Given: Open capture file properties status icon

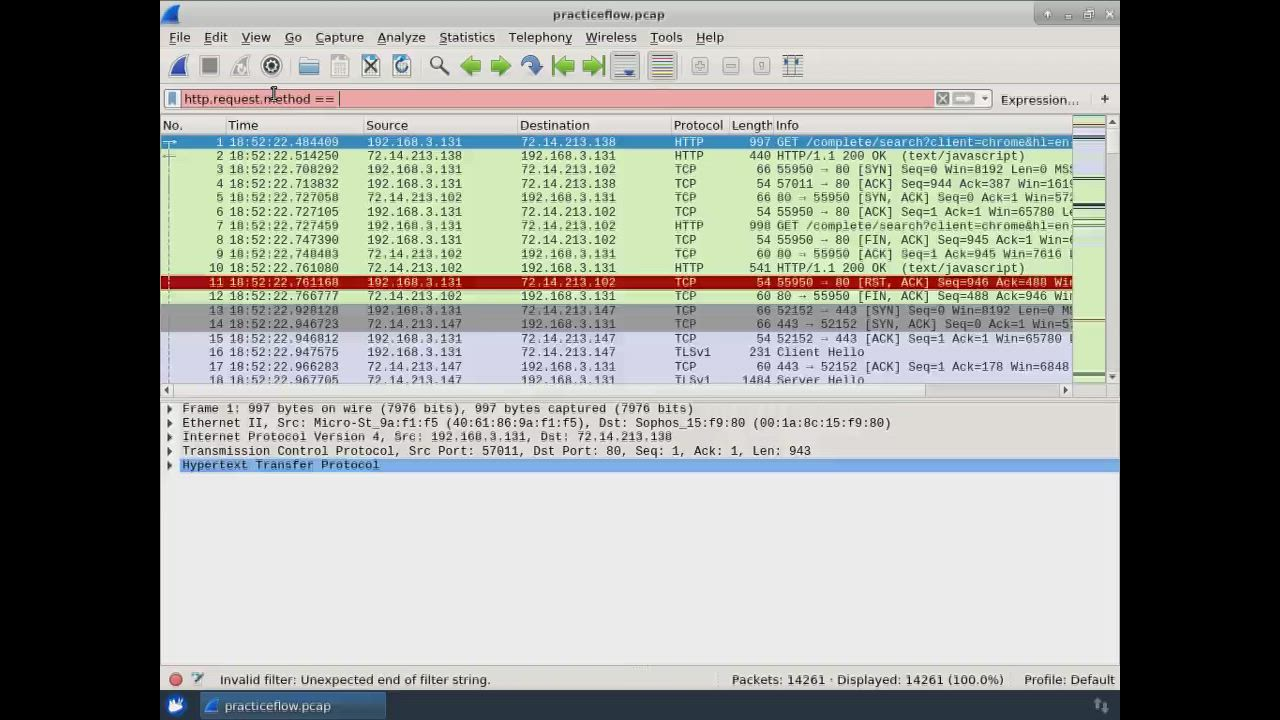Looking at the screenshot, I should click(197, 680).
